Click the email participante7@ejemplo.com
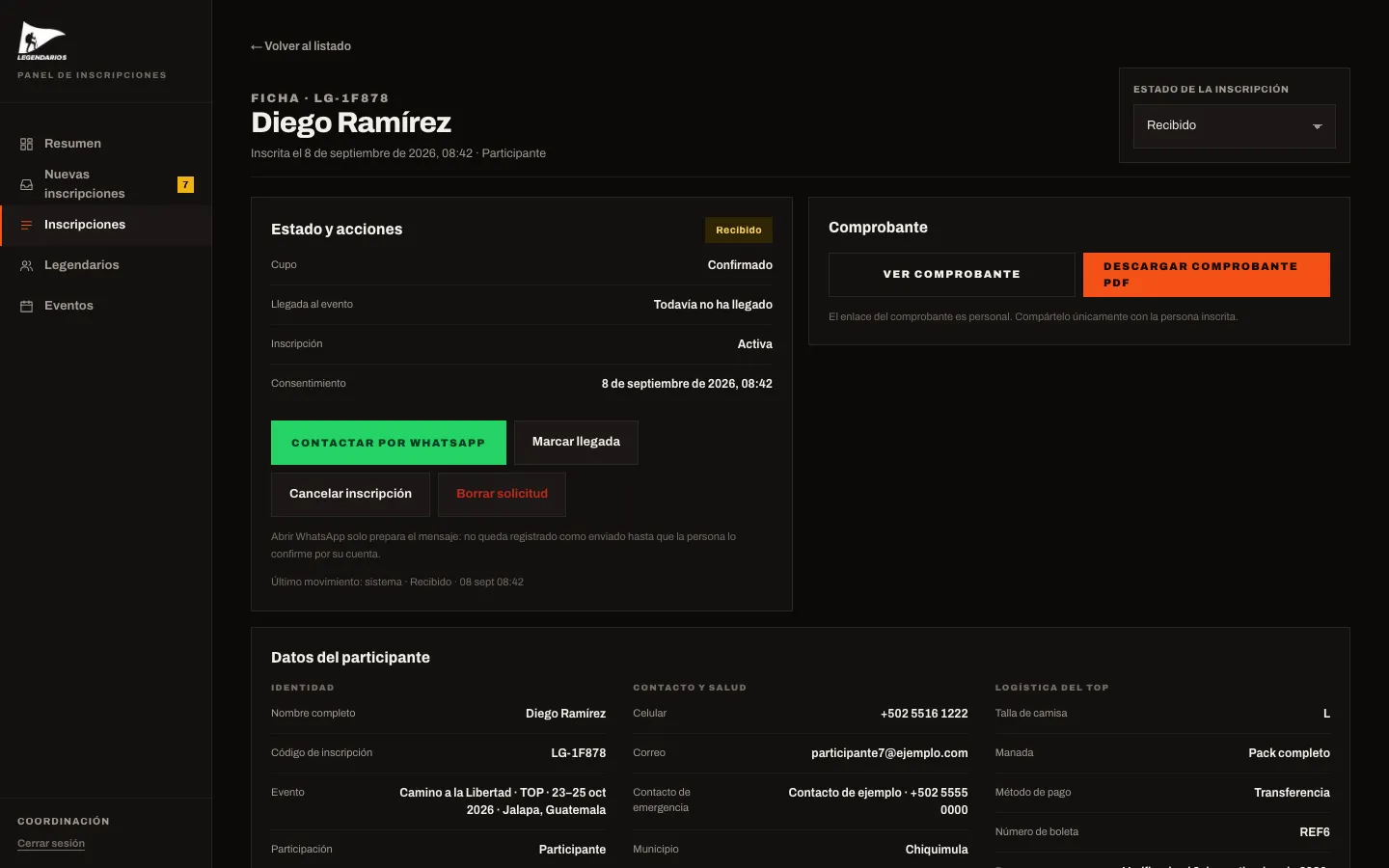 tap(889, 753)
